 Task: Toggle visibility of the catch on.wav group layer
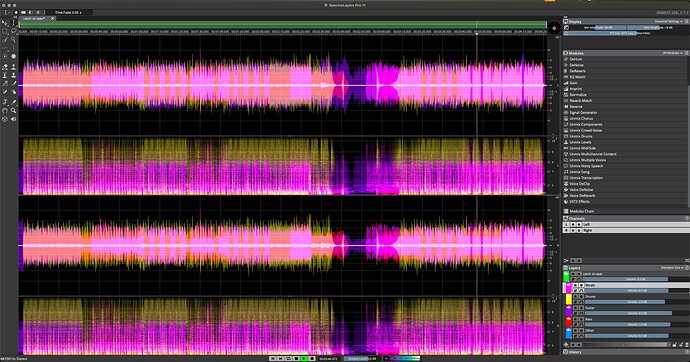[573, 274]
